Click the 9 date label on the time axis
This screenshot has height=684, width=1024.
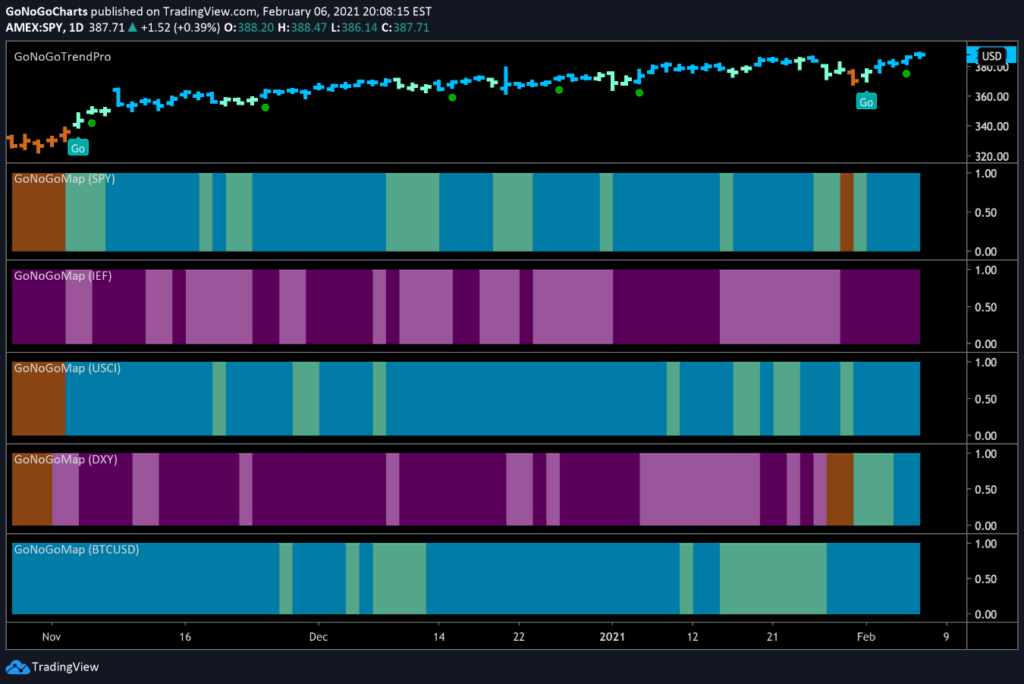coord(946,637)
